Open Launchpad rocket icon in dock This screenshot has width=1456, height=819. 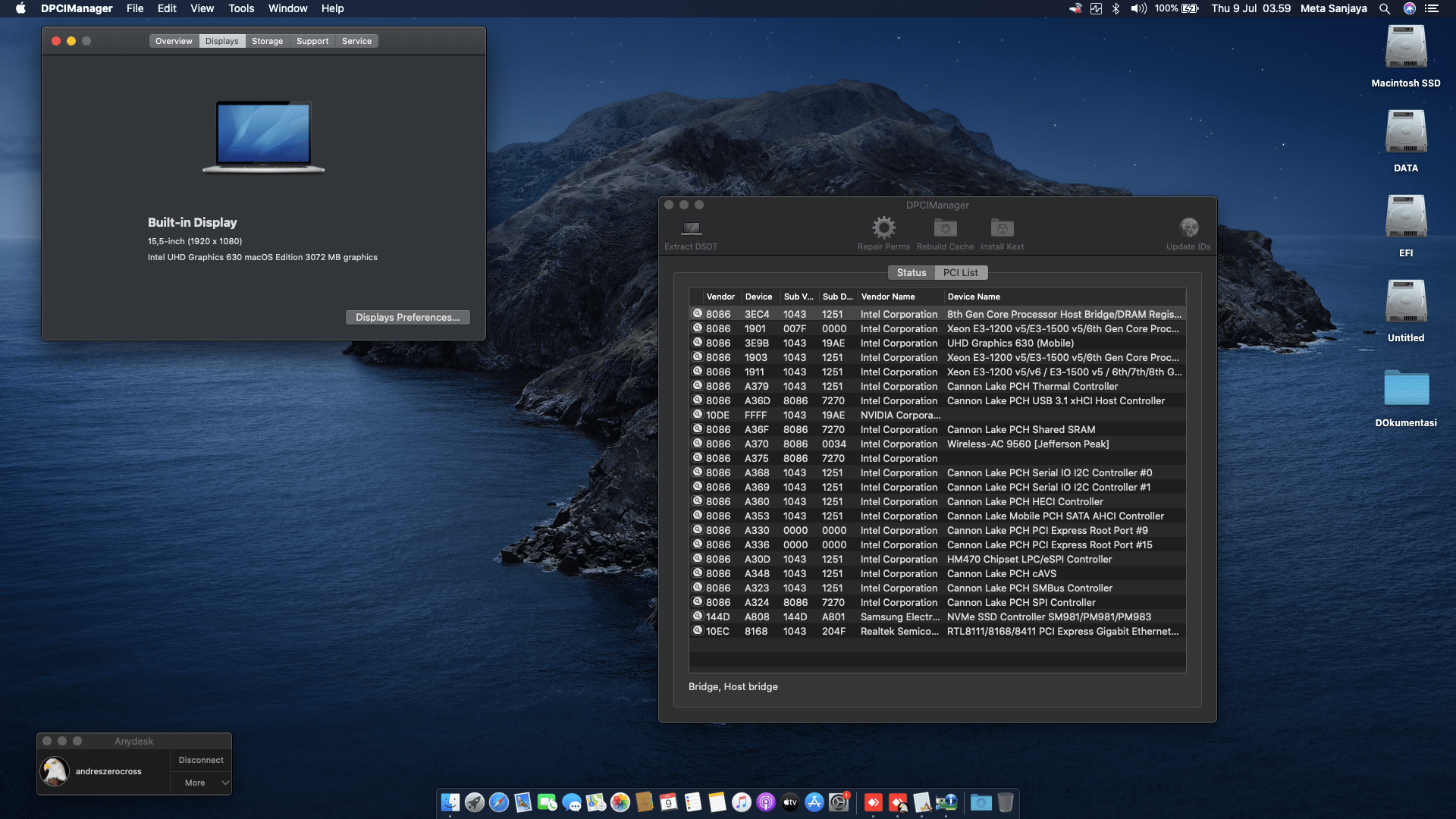coord(475,802)
